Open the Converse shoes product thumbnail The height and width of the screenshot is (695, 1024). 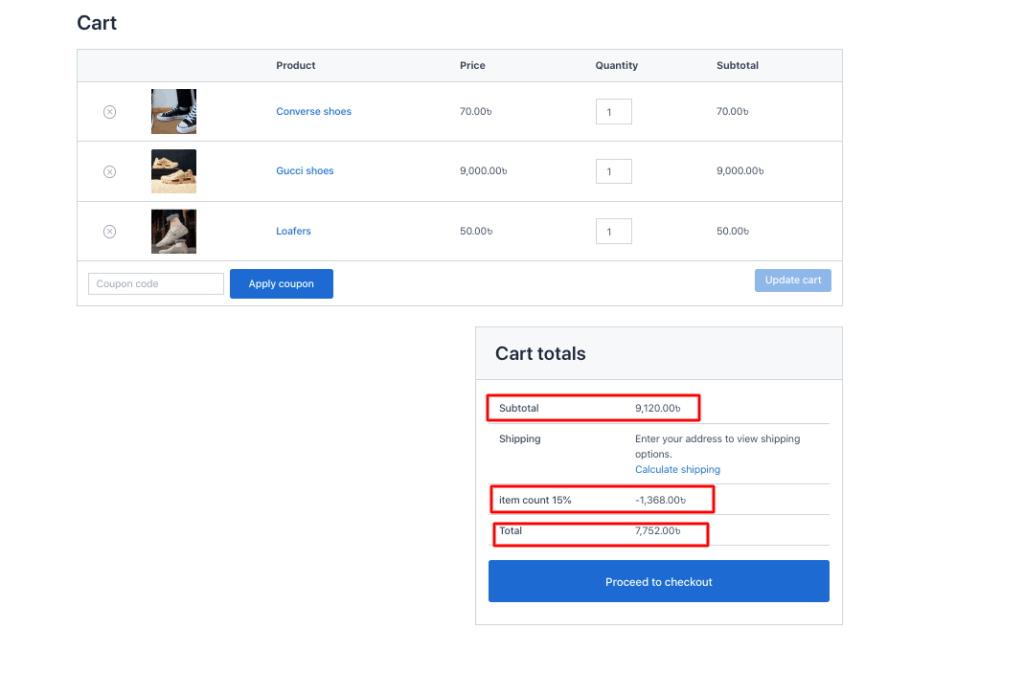point(173,112)
